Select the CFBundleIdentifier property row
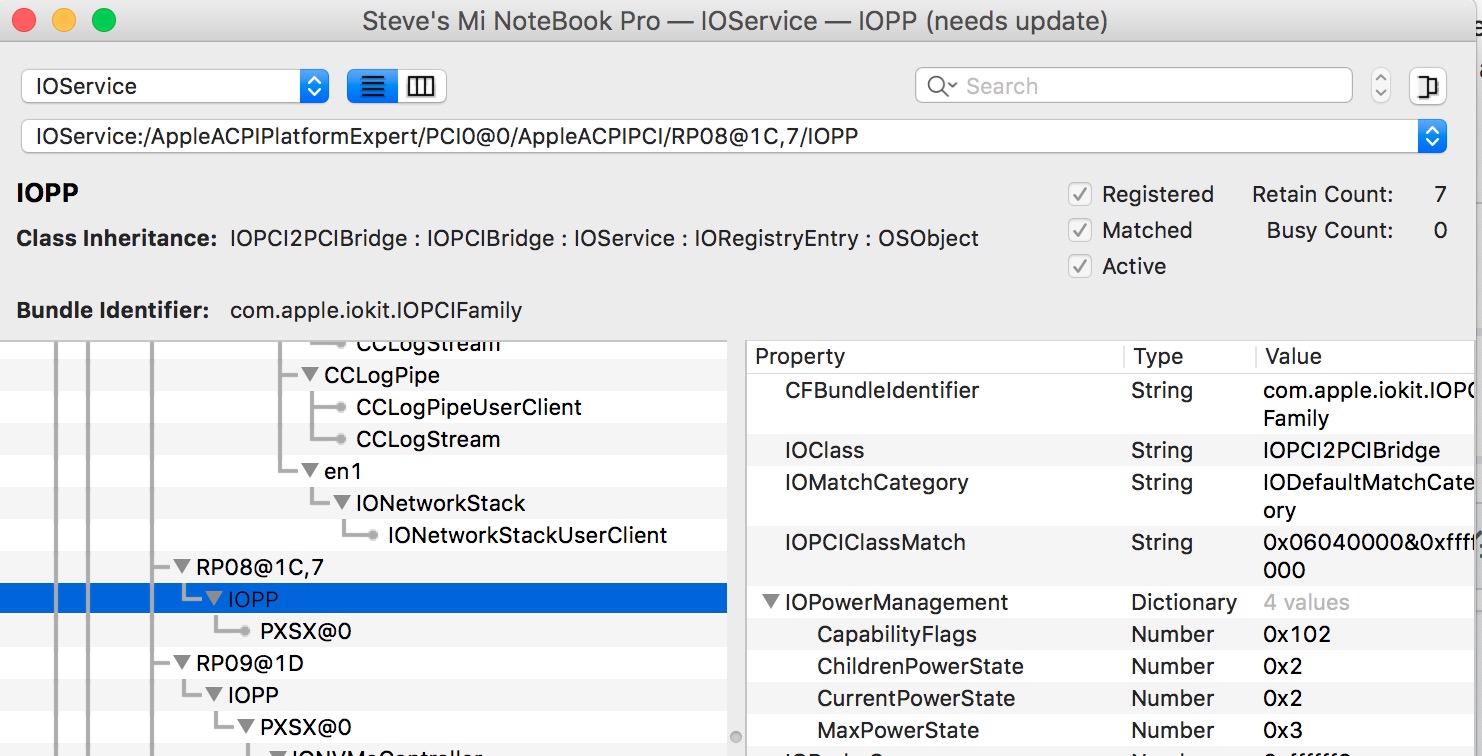This screenshot has width=1482, height=756. pos(1110,404)
